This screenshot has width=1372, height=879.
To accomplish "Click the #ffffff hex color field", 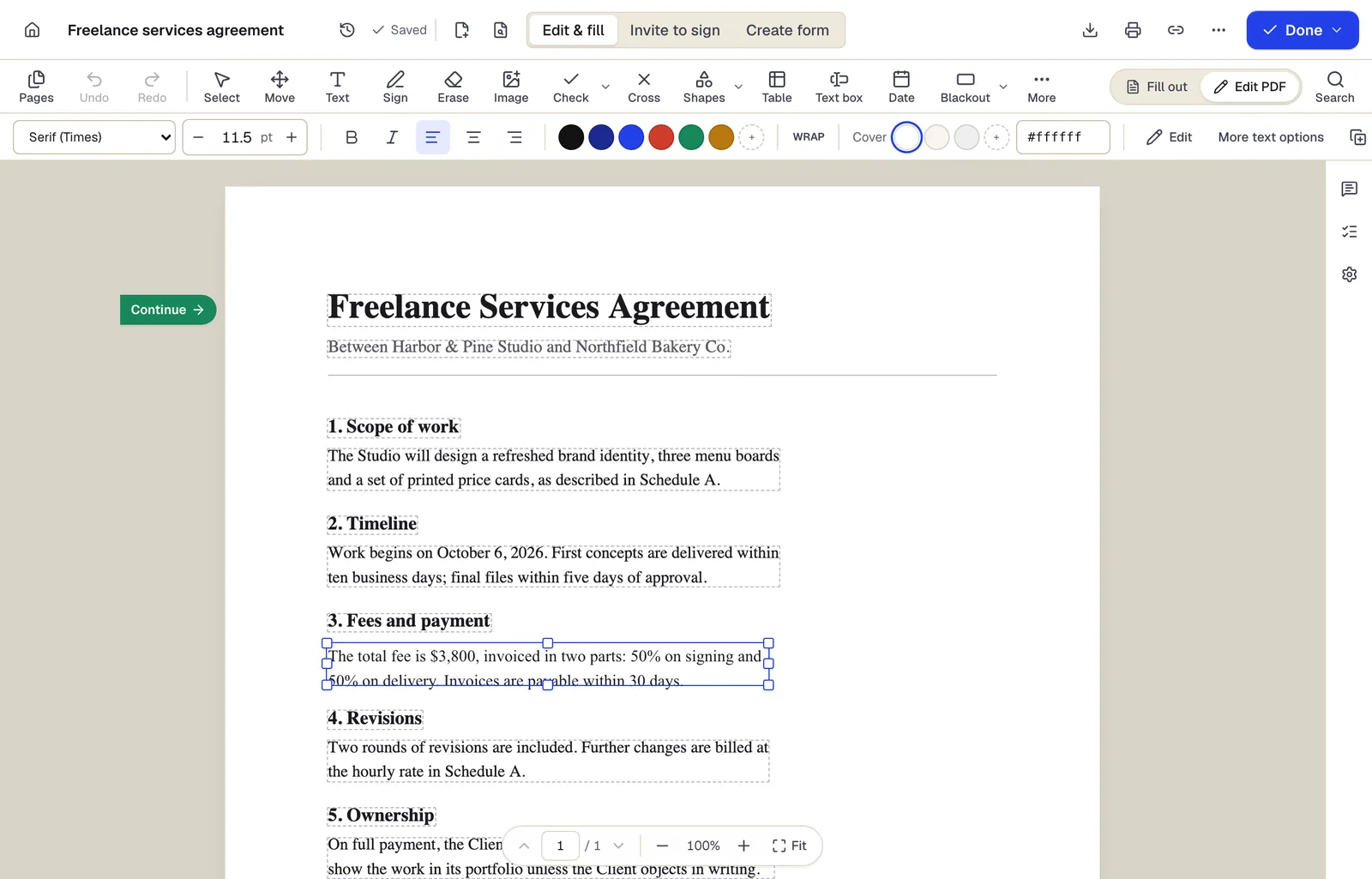I will pyautogui.click(x=1063, y=137).
